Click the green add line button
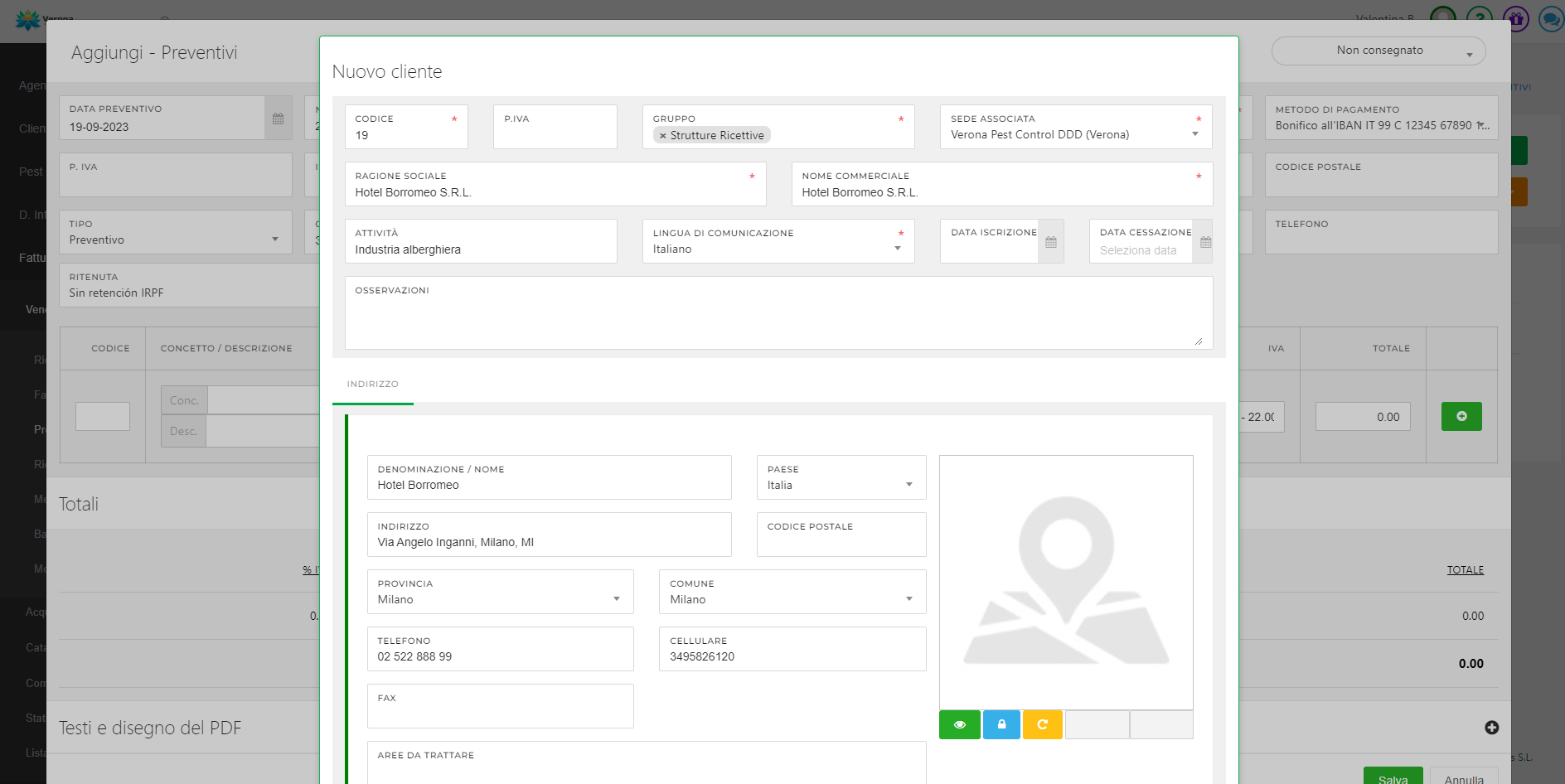This screenshot has width=1565, height=784. point(1461,416)
